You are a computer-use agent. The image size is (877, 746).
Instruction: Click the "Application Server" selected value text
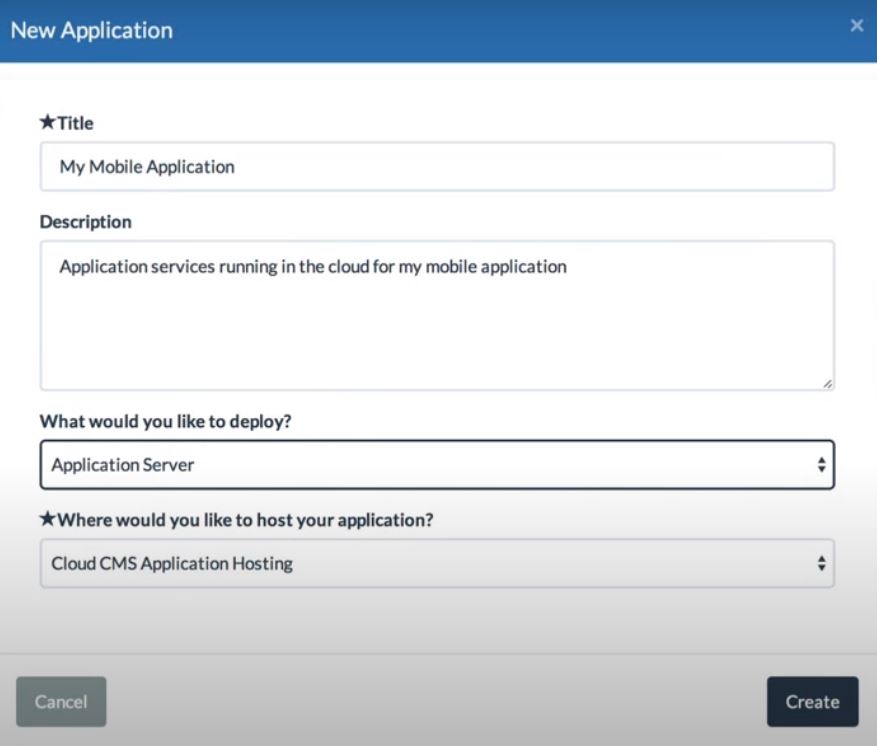pos(123,465)
